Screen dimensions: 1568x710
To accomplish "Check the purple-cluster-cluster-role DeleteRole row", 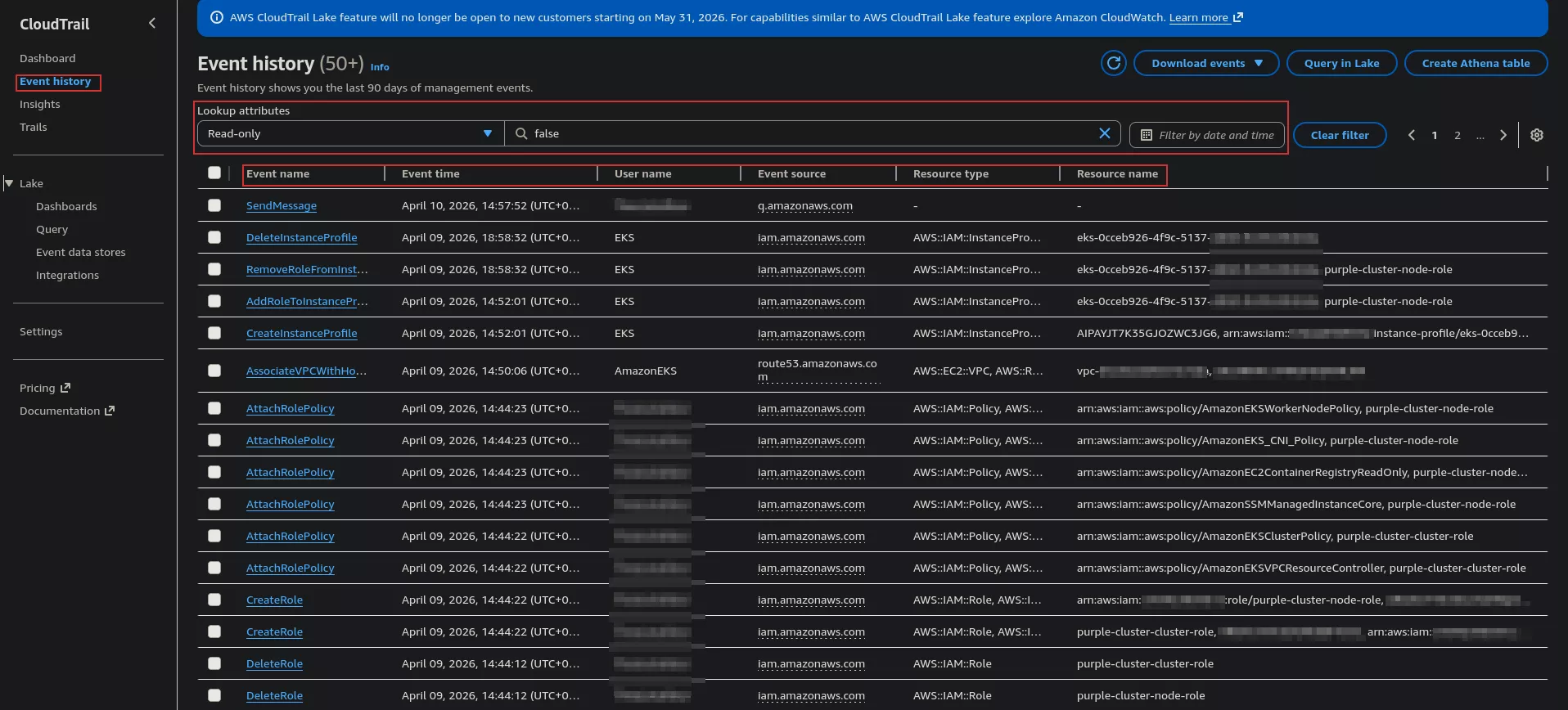I will pos(214,663).
